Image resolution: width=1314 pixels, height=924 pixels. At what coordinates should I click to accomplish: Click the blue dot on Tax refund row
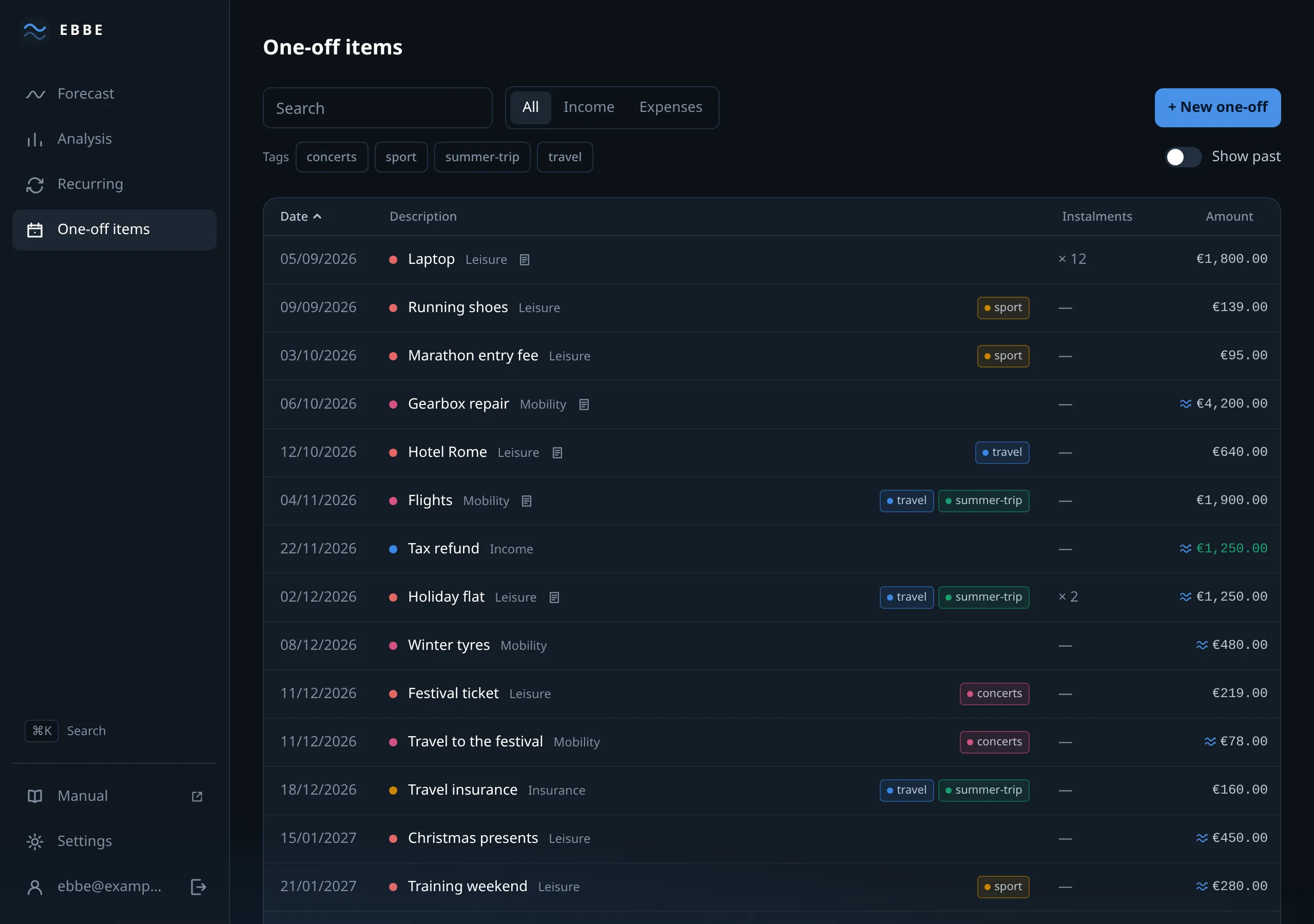click(393, 549)
